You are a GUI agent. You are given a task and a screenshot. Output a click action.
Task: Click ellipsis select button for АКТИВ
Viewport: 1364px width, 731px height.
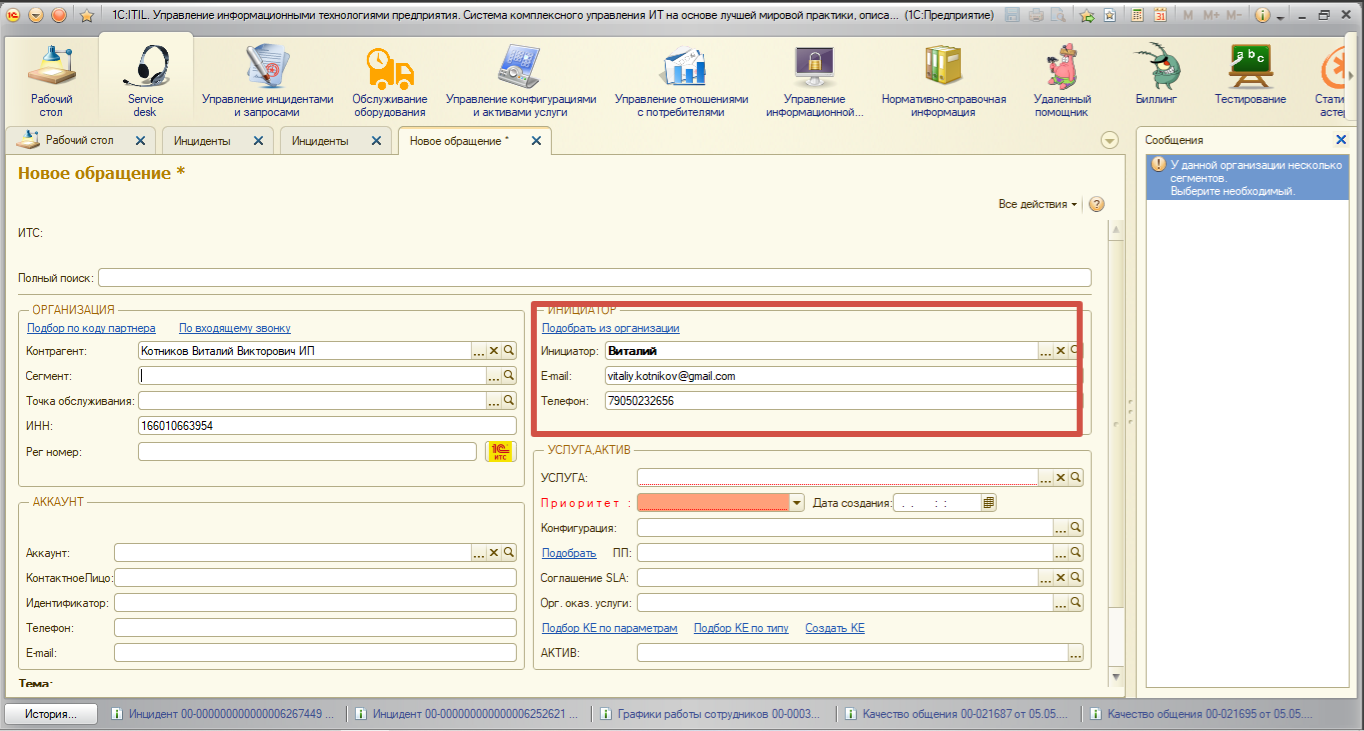1076,654
